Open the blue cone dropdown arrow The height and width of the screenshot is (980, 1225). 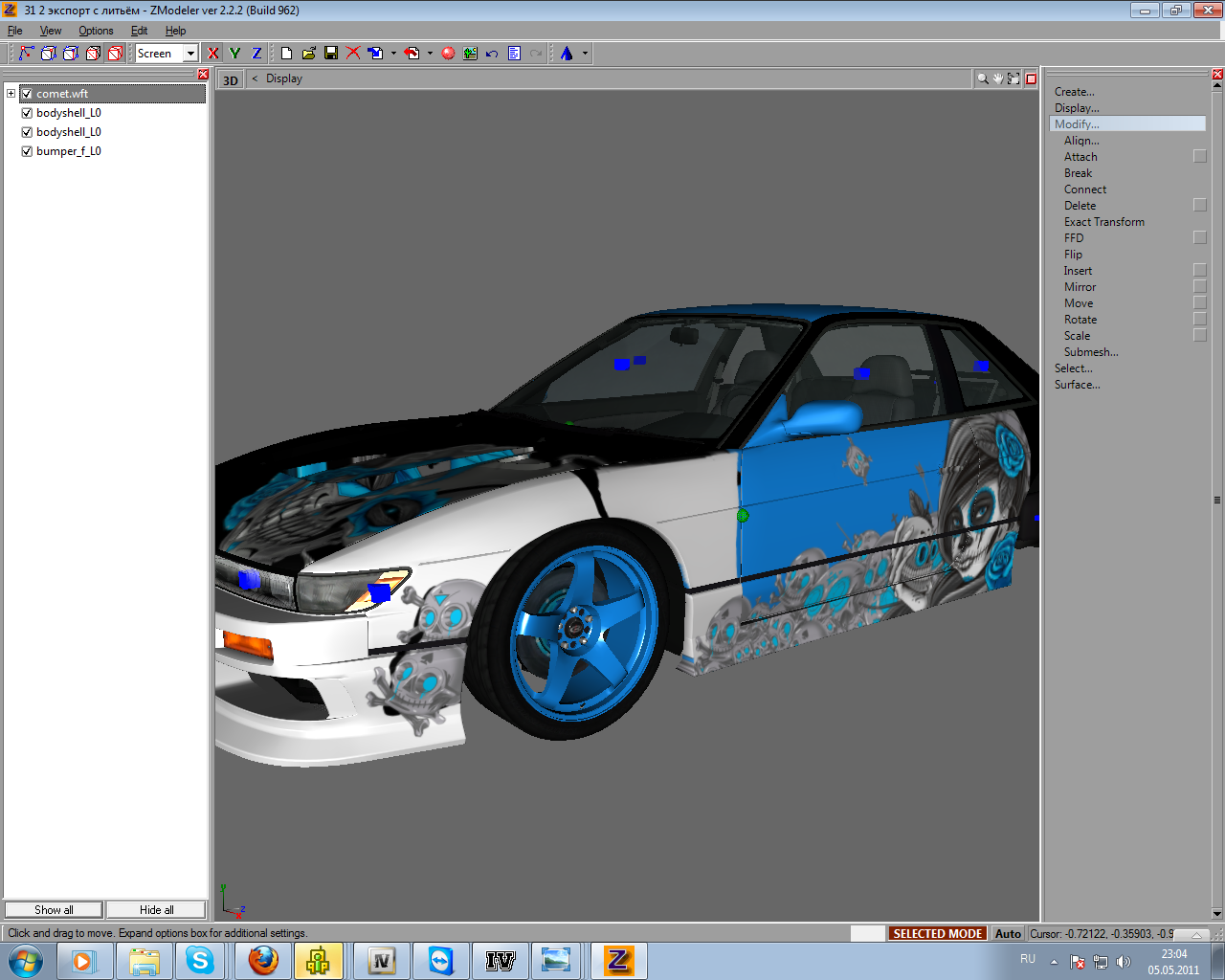[x=585, y=54]
